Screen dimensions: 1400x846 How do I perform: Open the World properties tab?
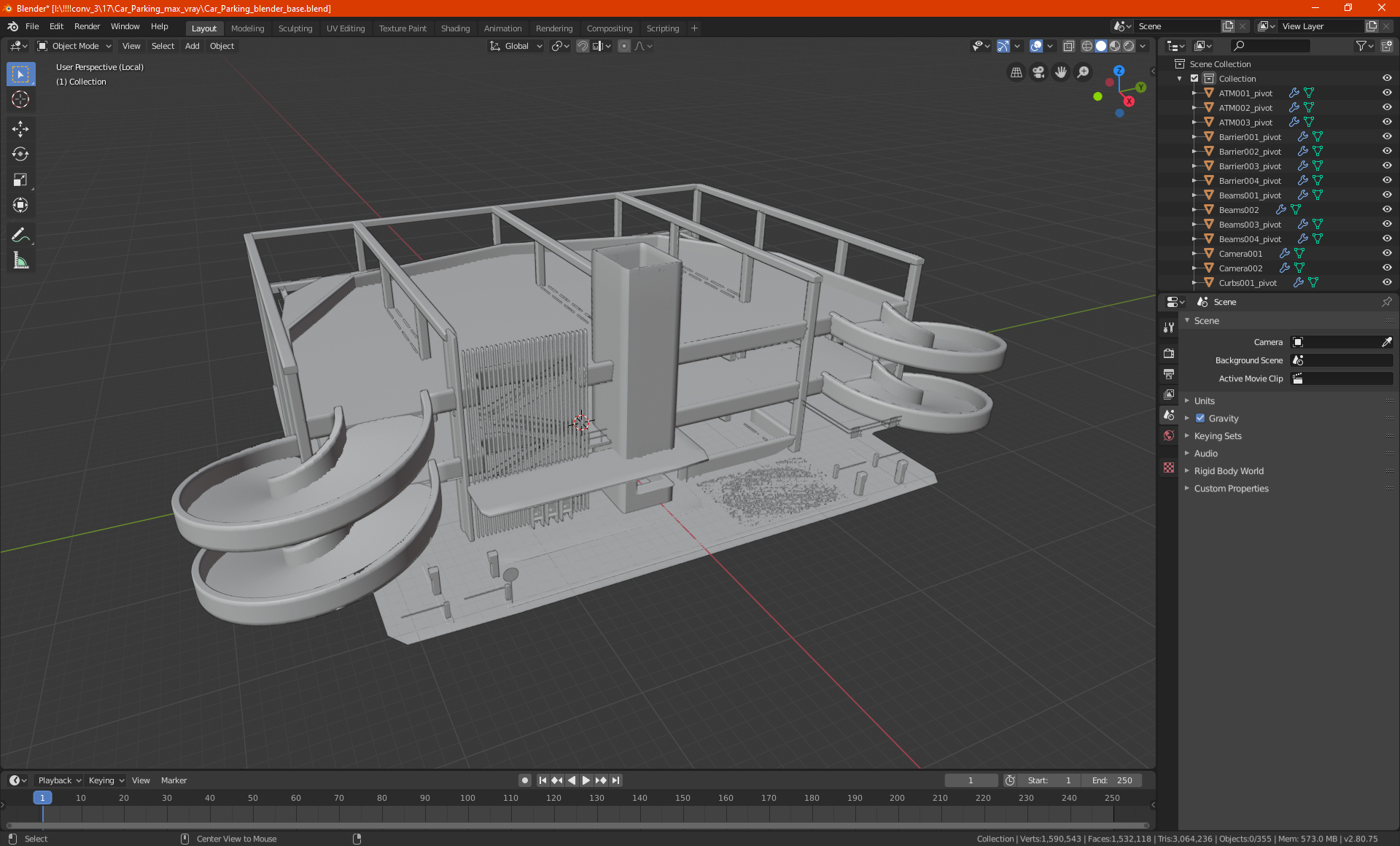coord(1169,435)
